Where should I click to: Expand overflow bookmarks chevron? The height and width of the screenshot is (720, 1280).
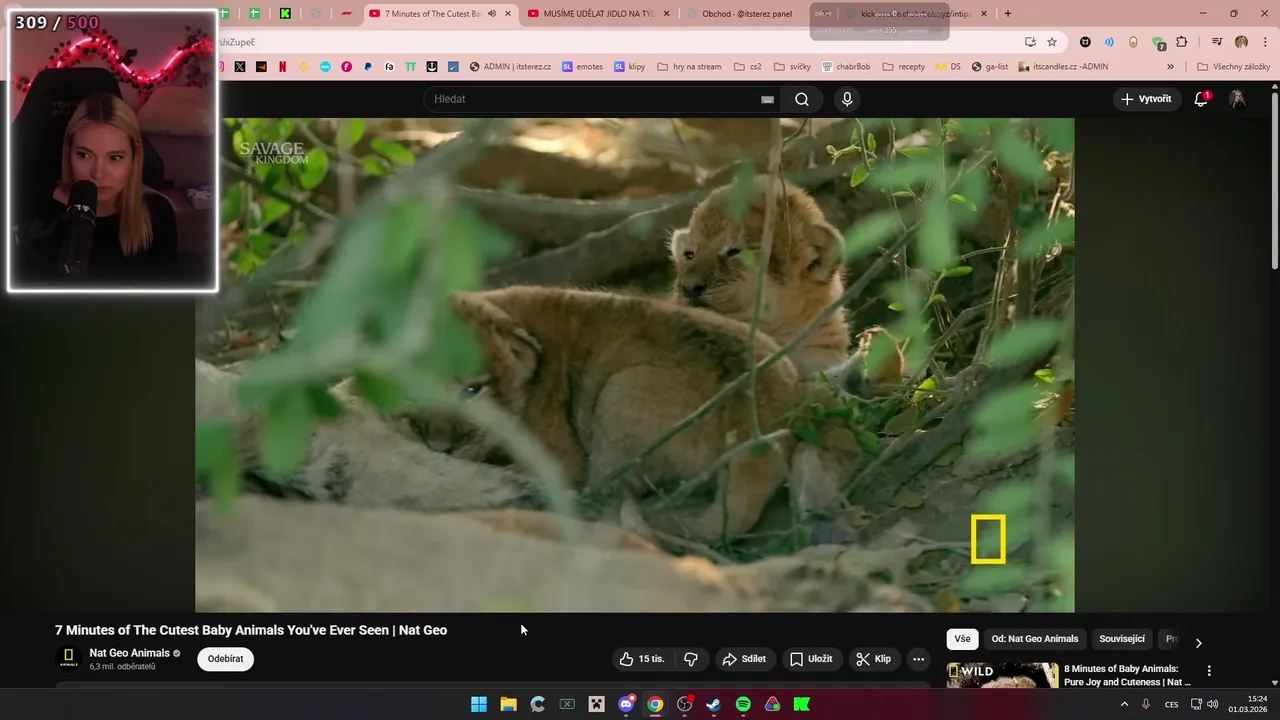[1170, 67]
